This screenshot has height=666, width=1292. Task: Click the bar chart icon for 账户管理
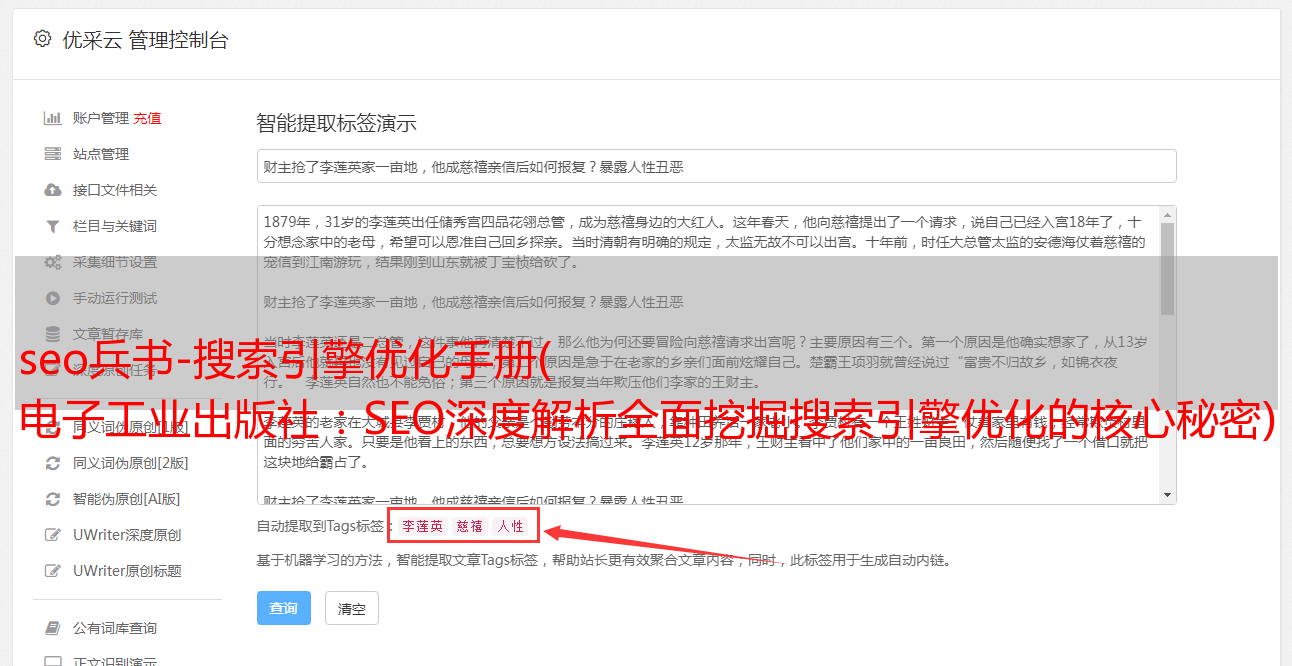point(53,118)
